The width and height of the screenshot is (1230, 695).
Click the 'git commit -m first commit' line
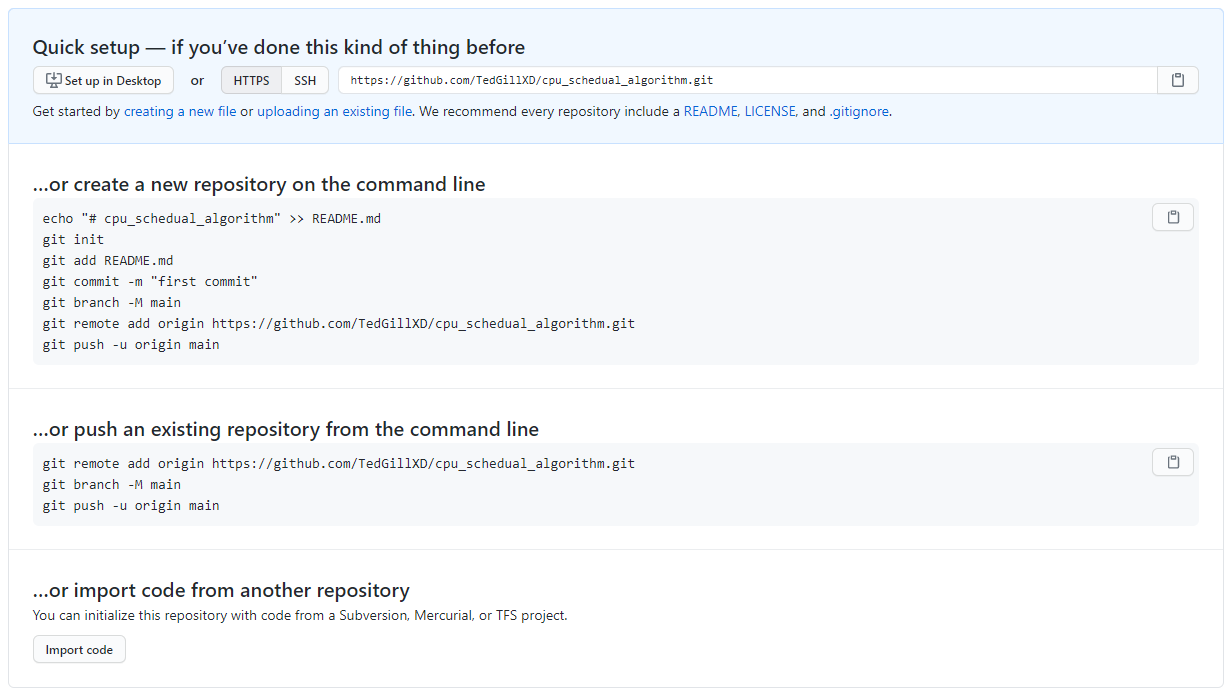pos(150,282)
